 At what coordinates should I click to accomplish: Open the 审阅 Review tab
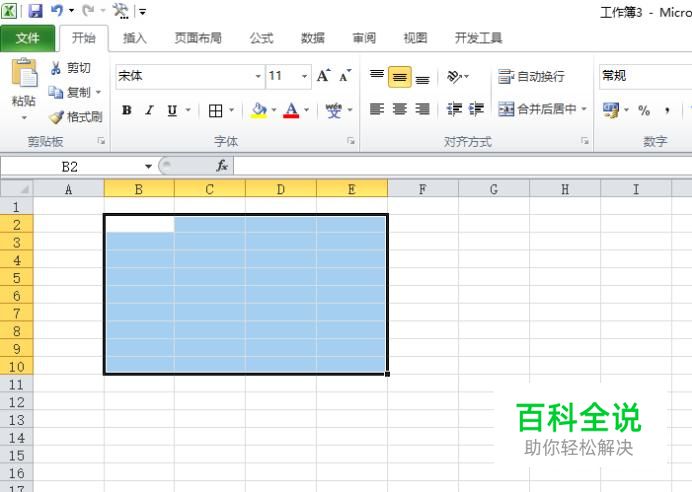[364, 38]
